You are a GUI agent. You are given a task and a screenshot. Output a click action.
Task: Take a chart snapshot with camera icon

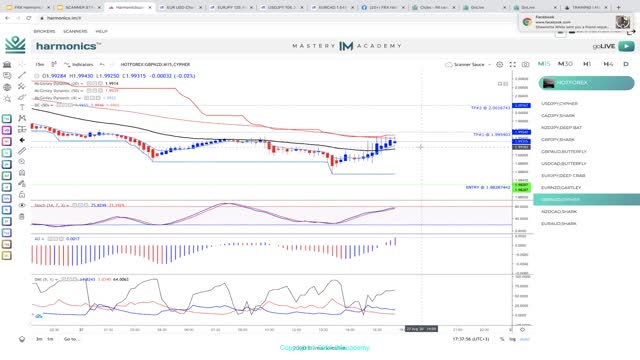526,64
